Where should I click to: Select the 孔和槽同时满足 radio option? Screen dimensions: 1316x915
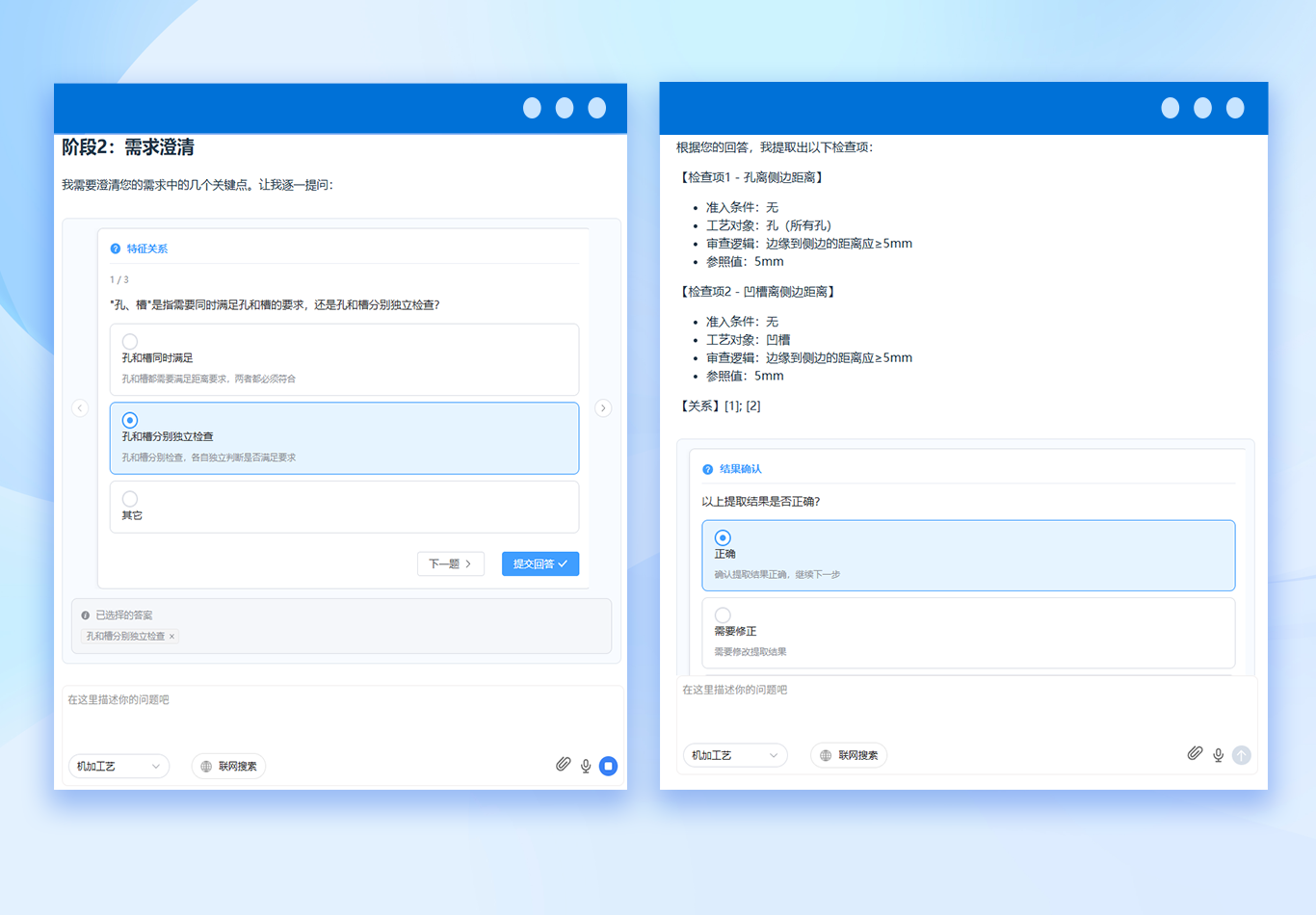(x=130, y=342)
